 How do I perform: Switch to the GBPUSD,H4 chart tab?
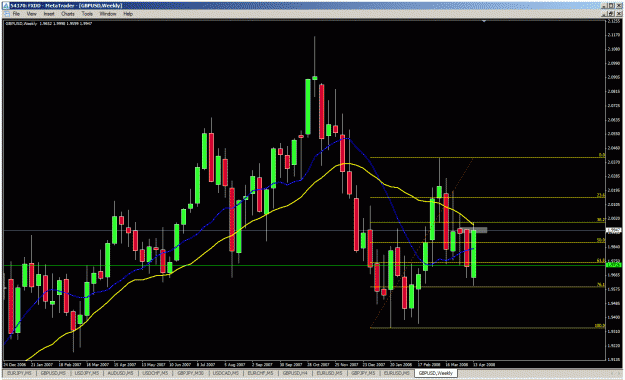click(x=295, y=373)
